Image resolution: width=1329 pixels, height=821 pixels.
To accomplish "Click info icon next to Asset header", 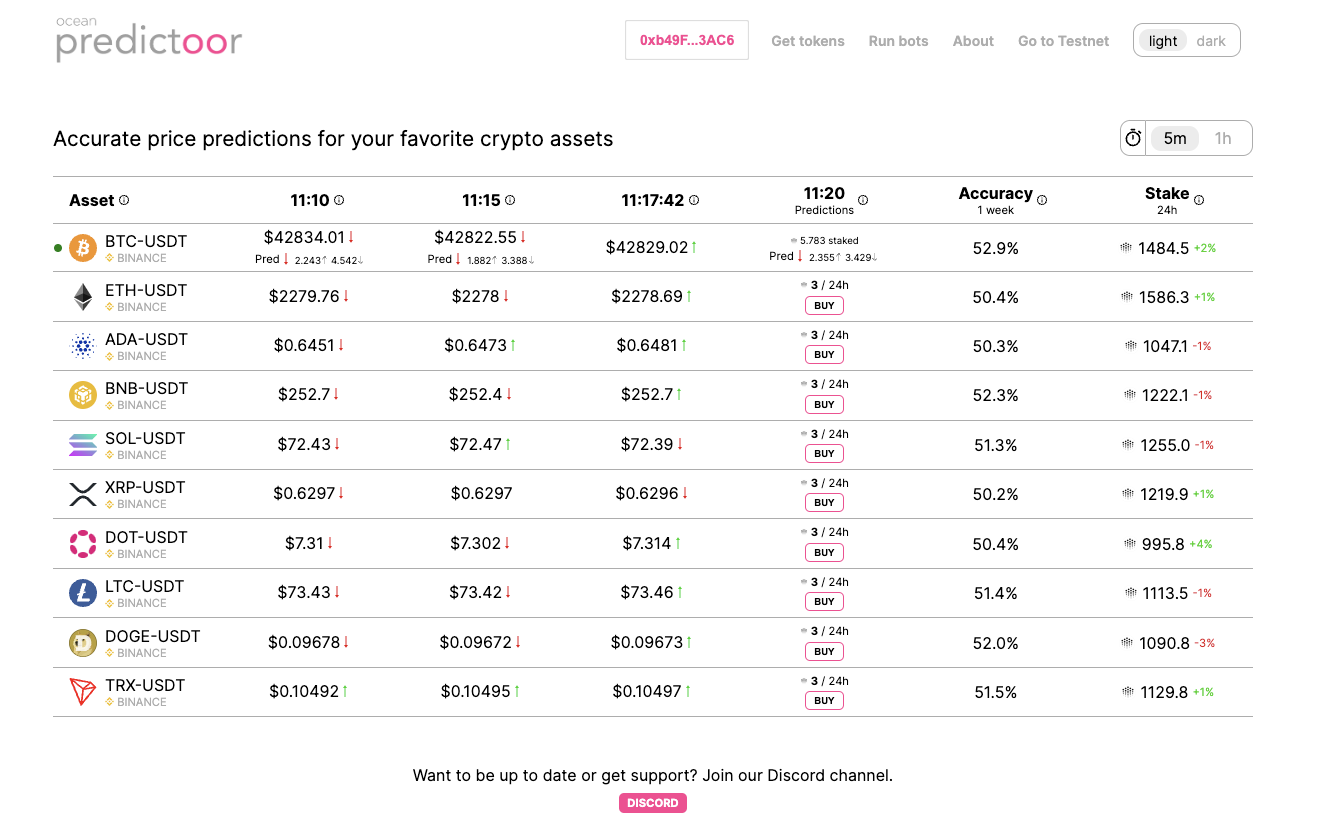I will click(x=124, y=200).
